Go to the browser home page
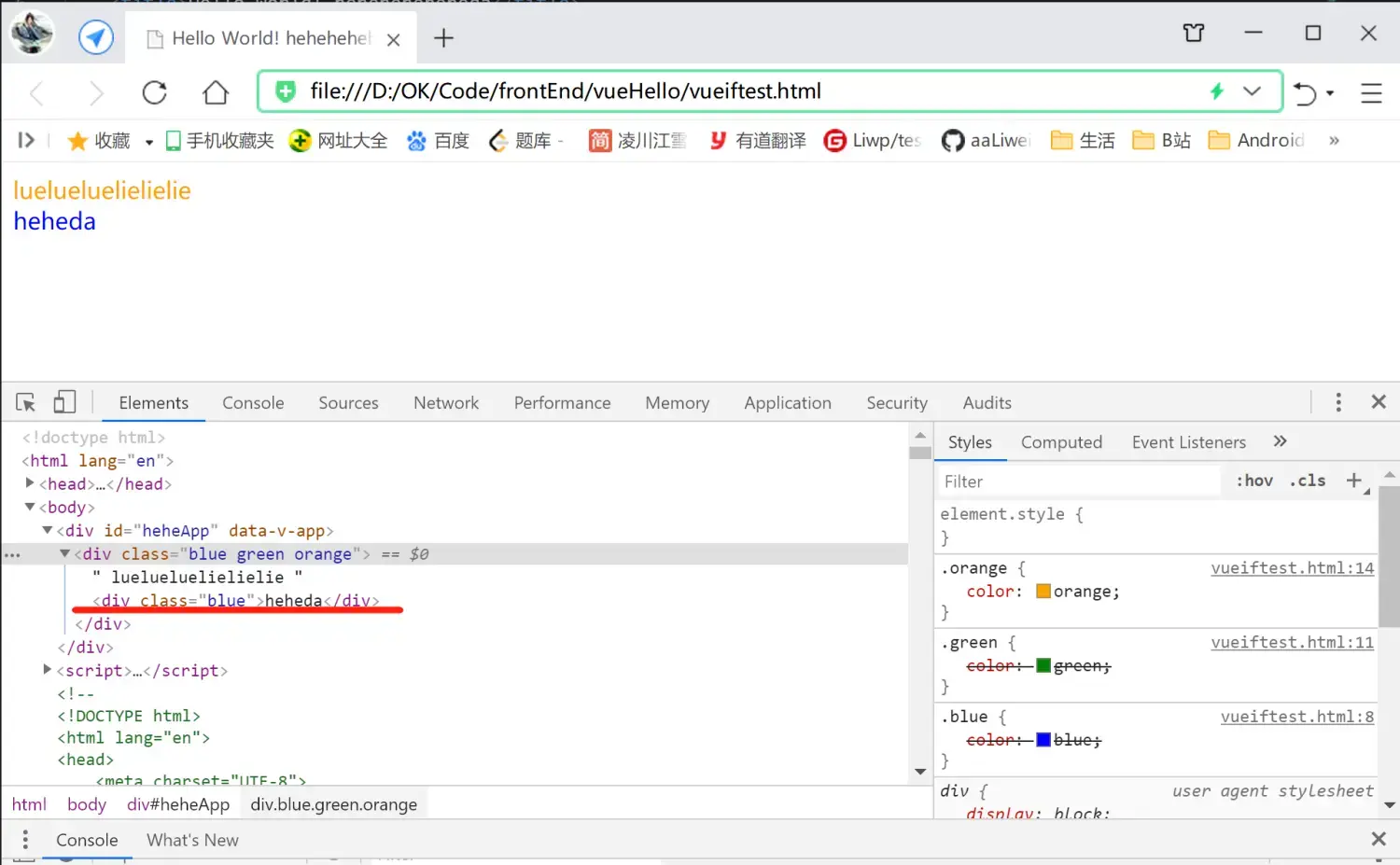Viewport: 1400px width, 865px height. click(216, 92)
